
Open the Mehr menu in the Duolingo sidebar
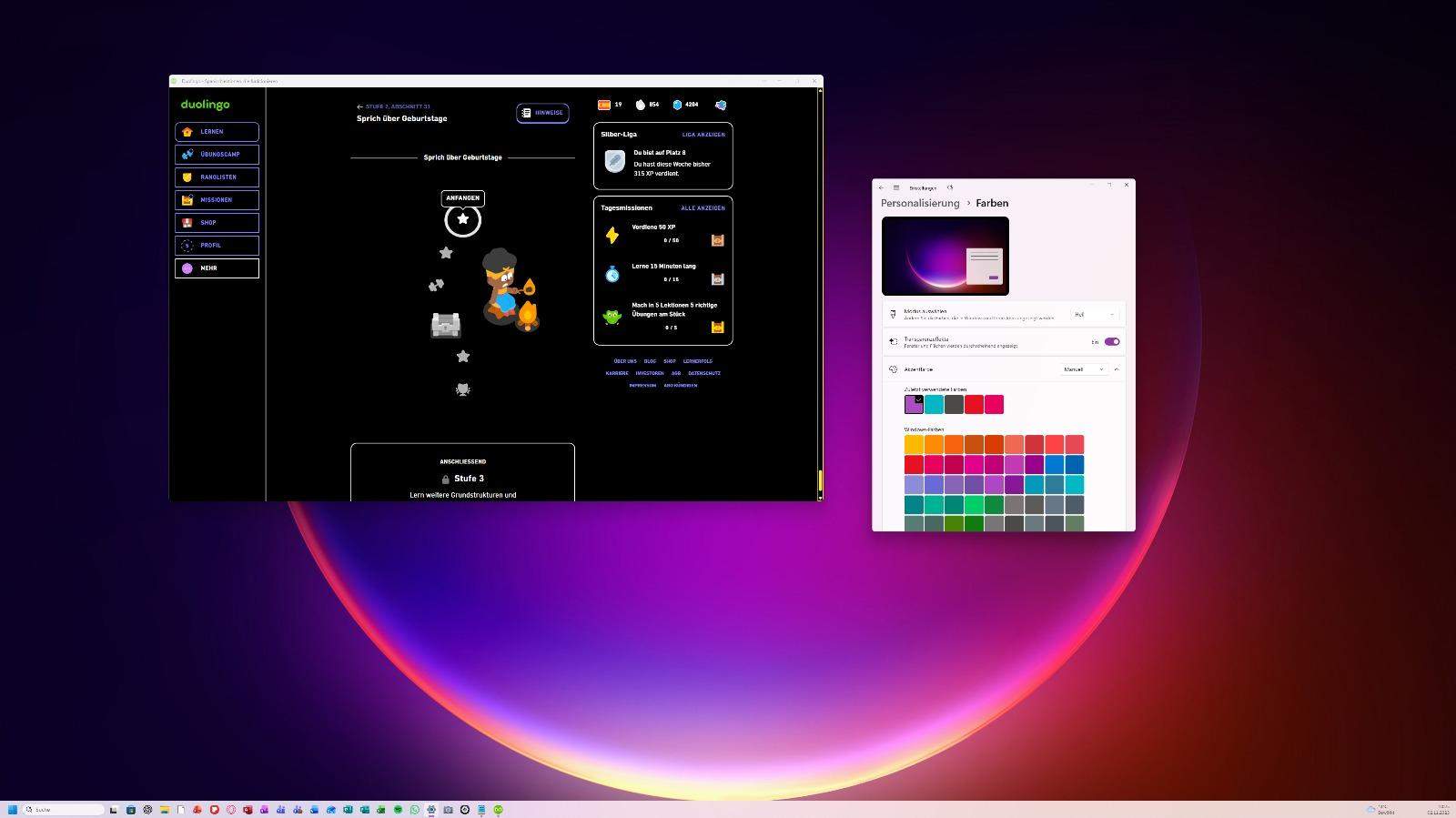click(217, 268)
